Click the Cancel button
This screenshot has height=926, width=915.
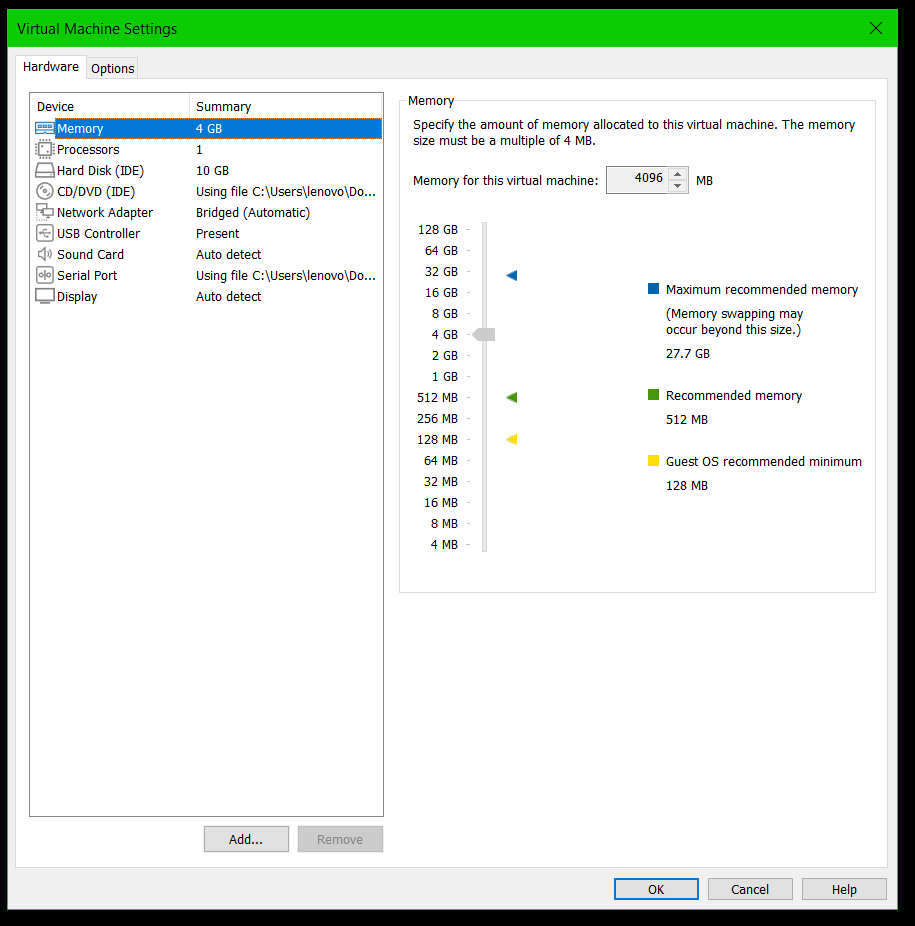pos(750,889)
